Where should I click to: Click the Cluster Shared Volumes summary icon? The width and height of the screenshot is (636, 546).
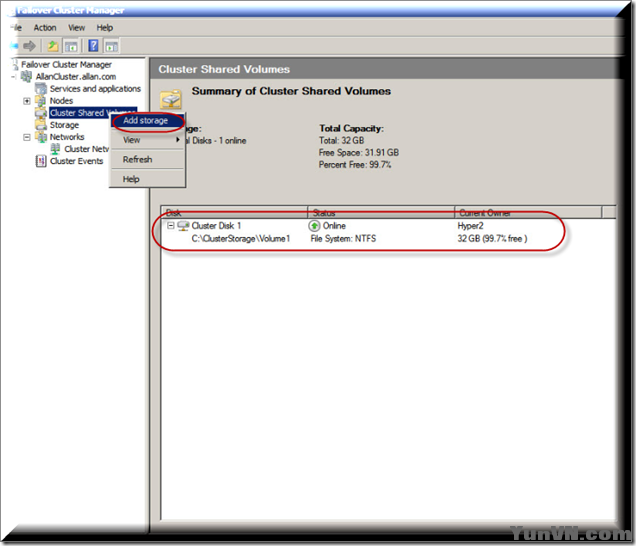171,99
